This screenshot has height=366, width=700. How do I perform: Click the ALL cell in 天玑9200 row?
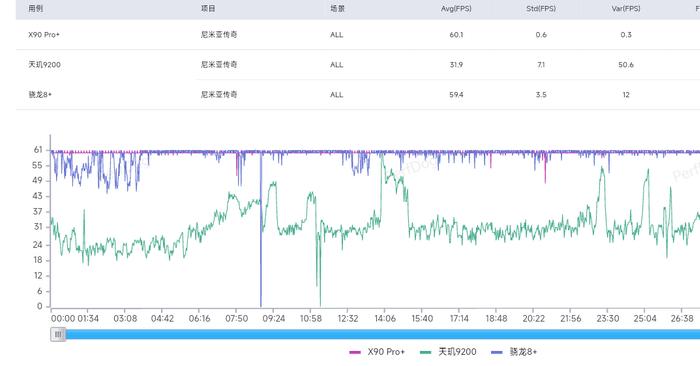[x=337, y=65]
